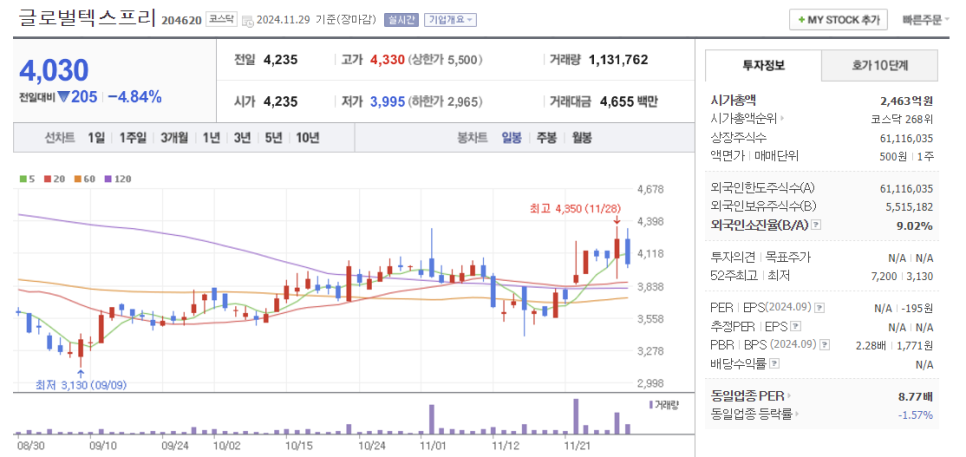The width and height of the screenshot is (966, 457).
Task: Open the 빠른주문 dropdown
Action: pyautogui.click(x=925, y=20)
